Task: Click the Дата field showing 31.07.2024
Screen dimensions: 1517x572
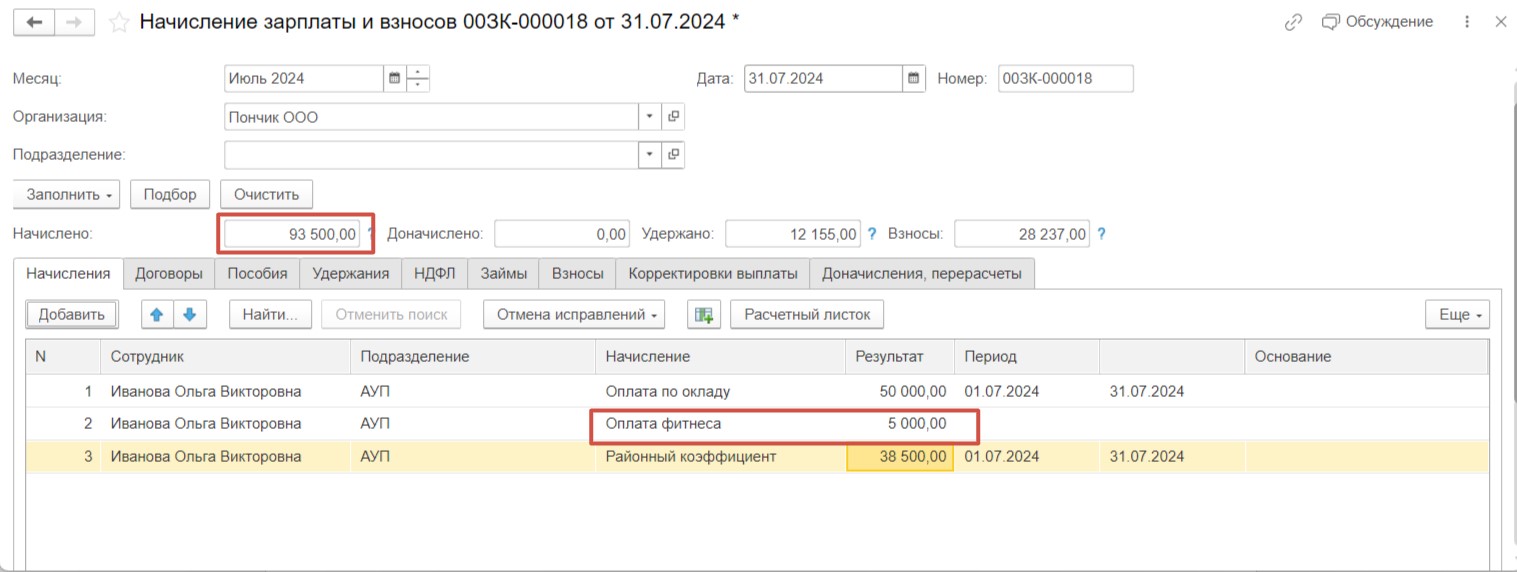Action: (824, 78)
